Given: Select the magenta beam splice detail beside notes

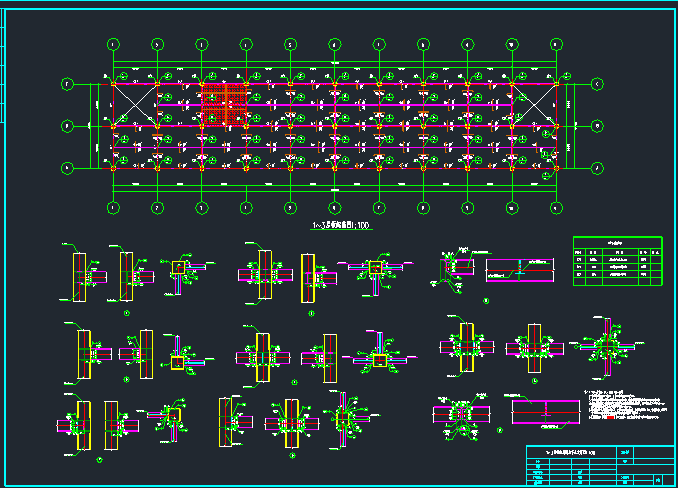Looking at the screenshot, I should (545, 410).
